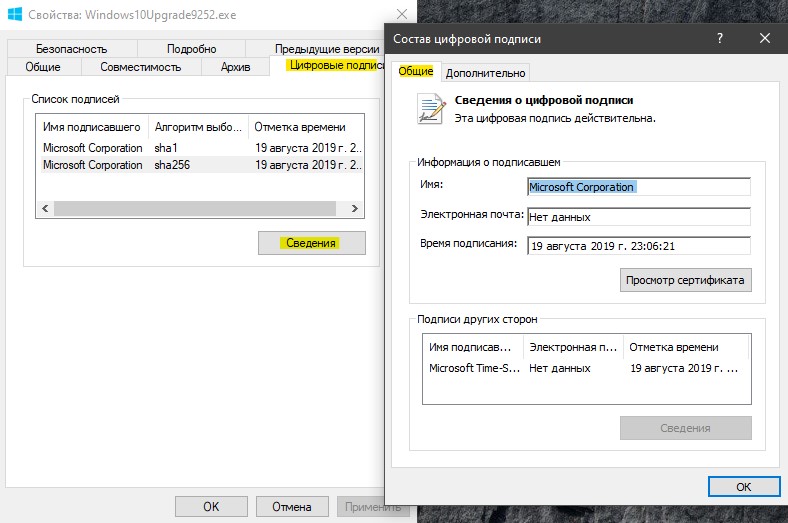Select the Microsoft Time-S... countersignature row
The height and width of the screenshot is (523, 788).
586,368
